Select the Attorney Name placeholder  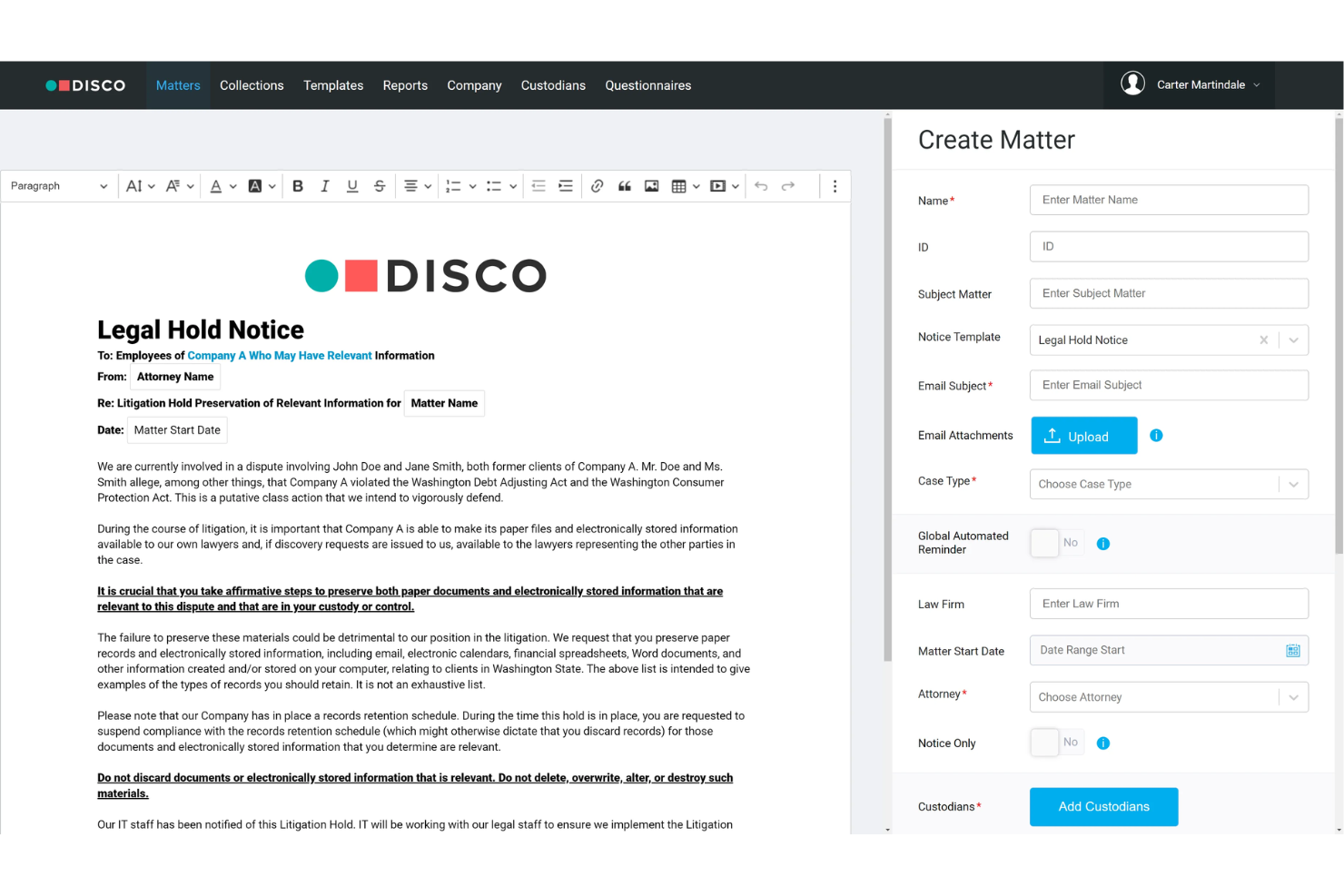(175, 377)
